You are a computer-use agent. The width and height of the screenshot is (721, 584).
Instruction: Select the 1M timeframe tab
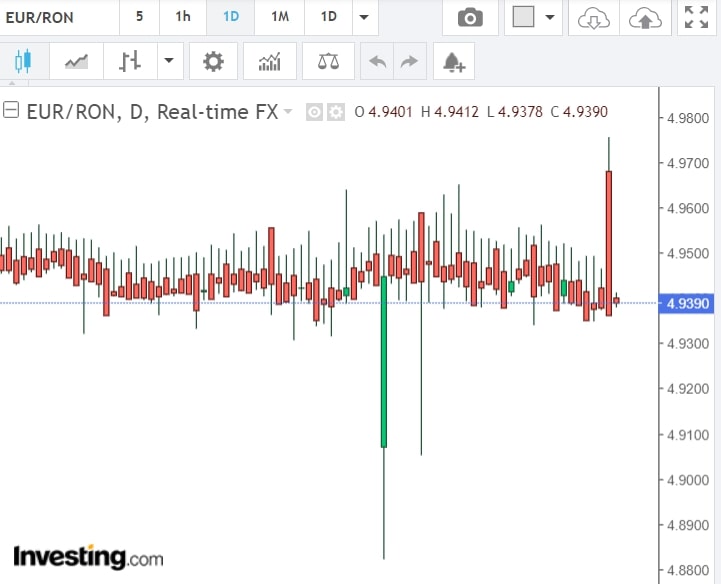point(280,18)
